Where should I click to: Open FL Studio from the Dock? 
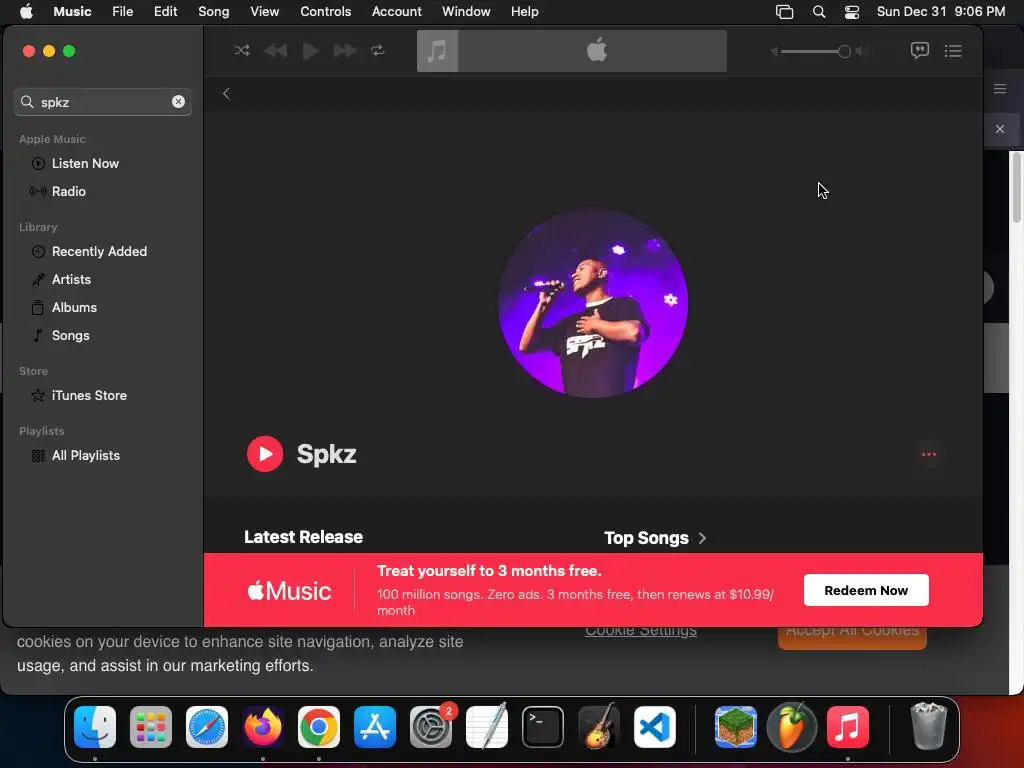click(x=792, y=727)
